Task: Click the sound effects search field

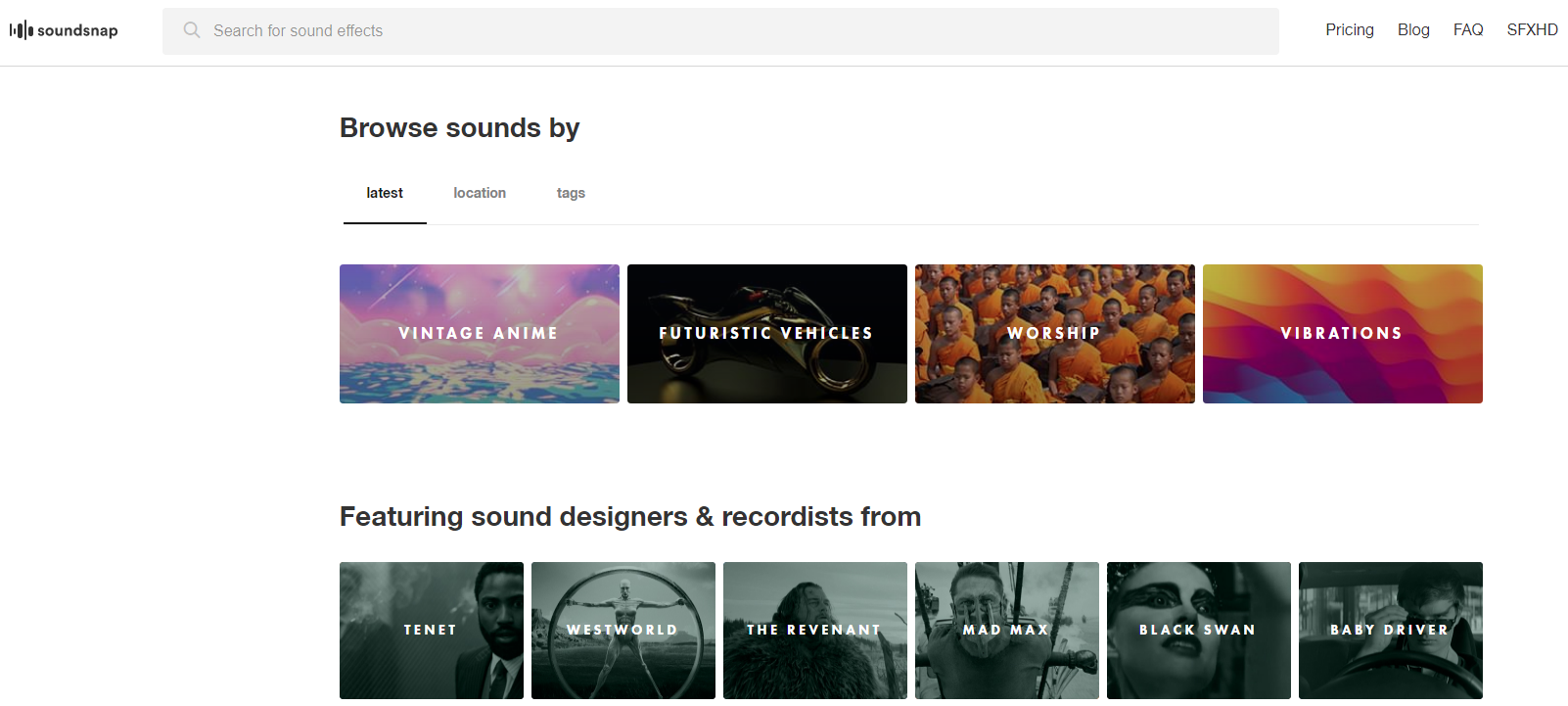Action: (724, 31)
